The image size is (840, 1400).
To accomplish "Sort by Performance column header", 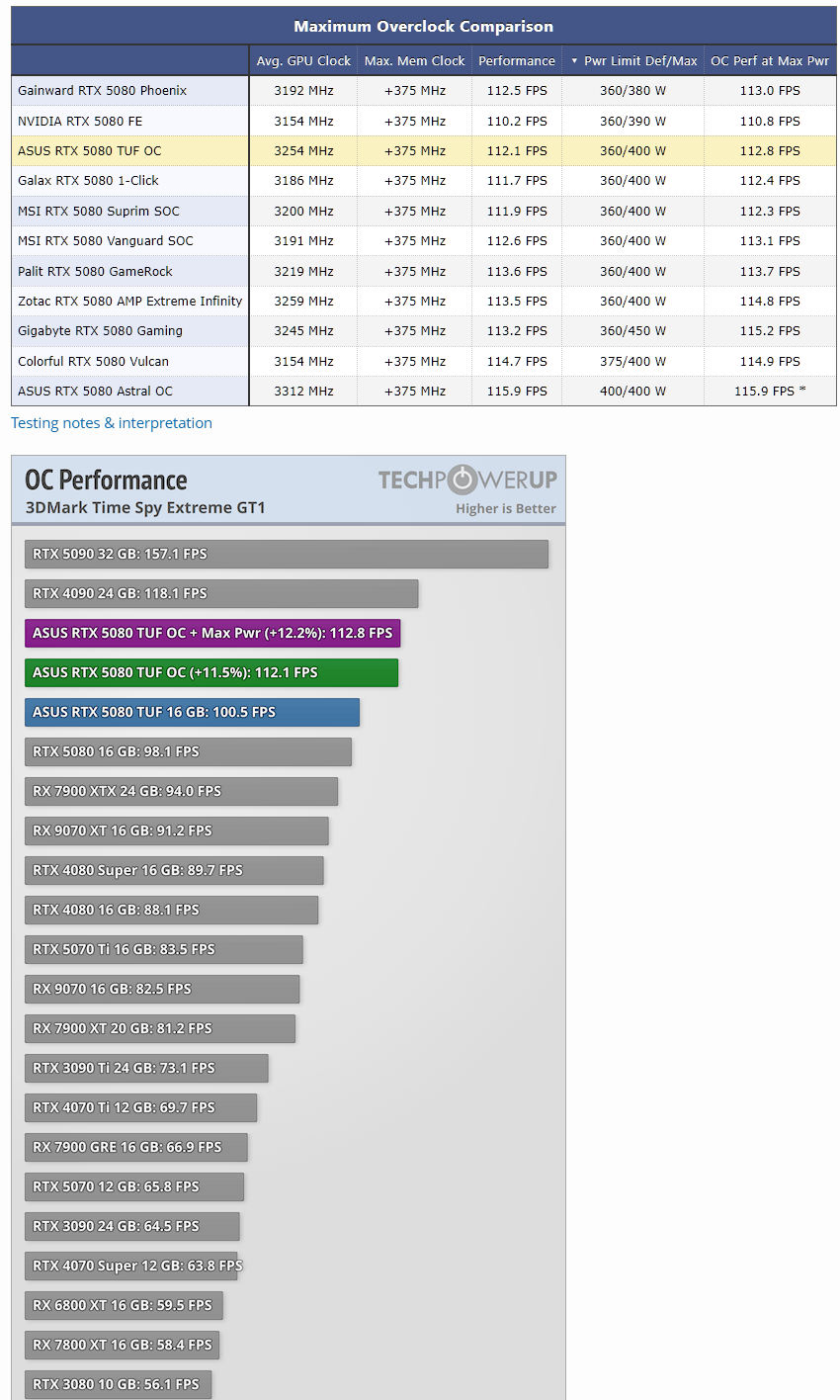I will coord(517,60).
